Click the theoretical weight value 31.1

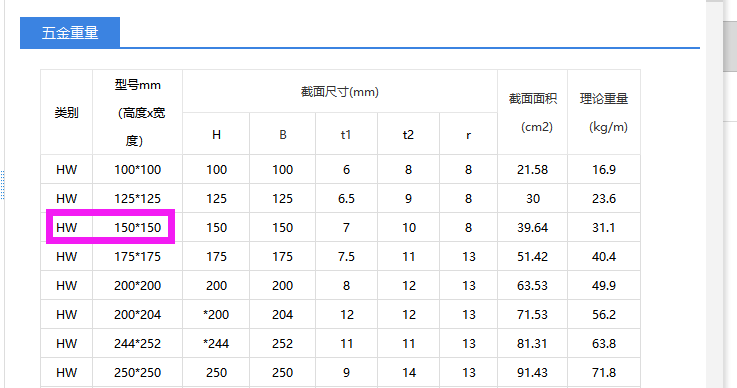click(x=604, y=228)
